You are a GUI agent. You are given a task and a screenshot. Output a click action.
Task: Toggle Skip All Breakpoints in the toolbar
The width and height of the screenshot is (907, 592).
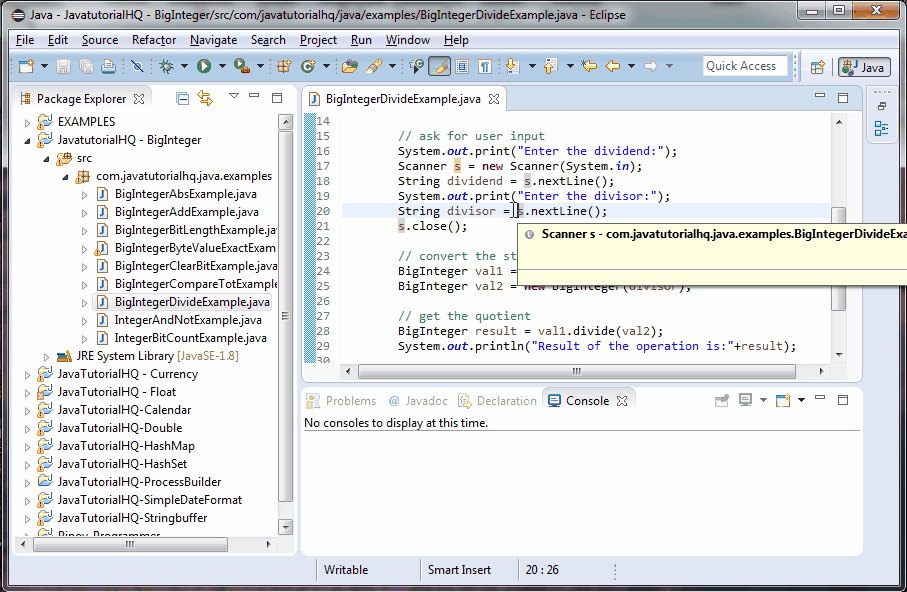pos(135,66)
